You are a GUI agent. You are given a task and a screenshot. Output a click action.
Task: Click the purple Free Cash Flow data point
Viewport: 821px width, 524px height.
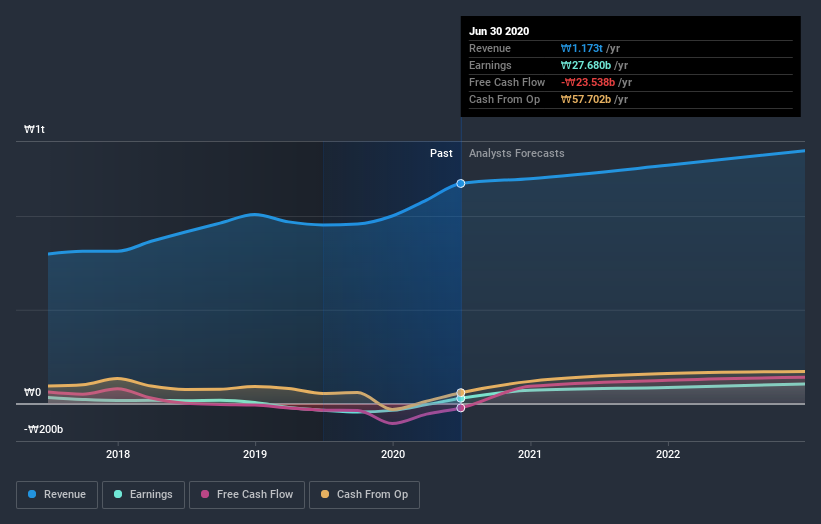[x=461, y=408]
